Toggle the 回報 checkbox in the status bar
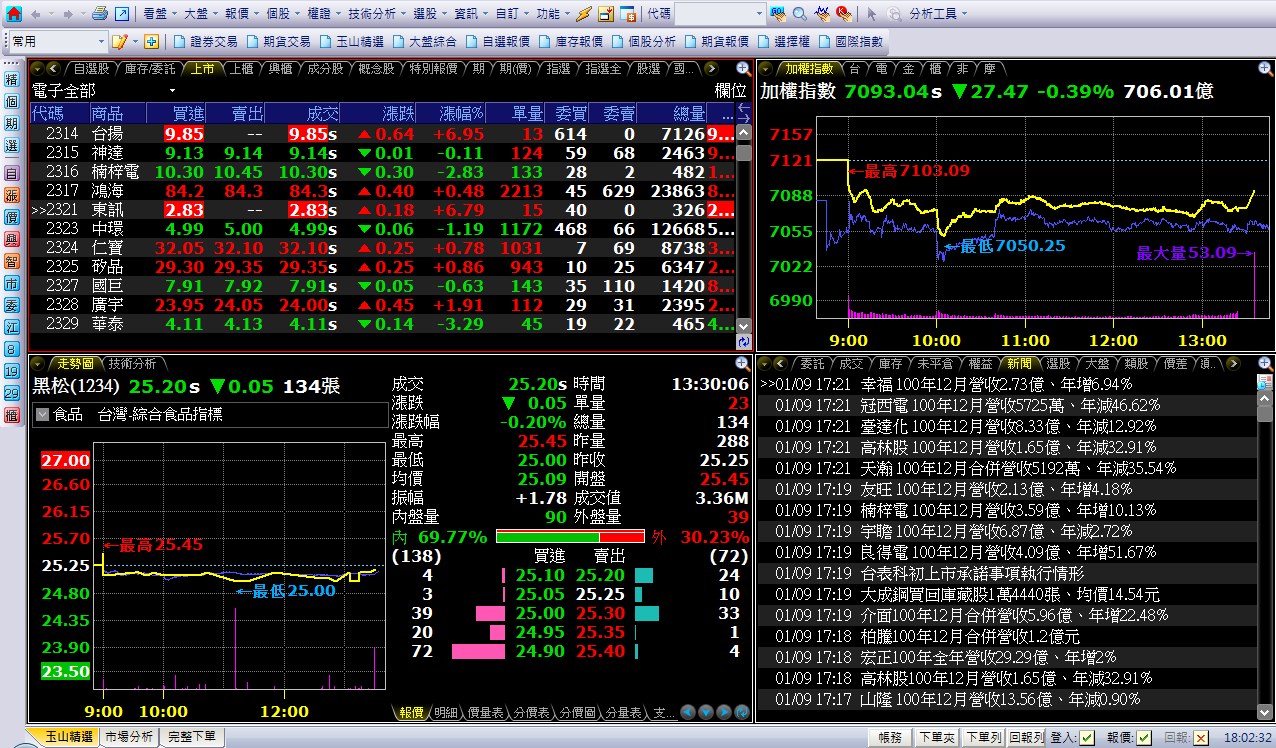 (1201, 738)
